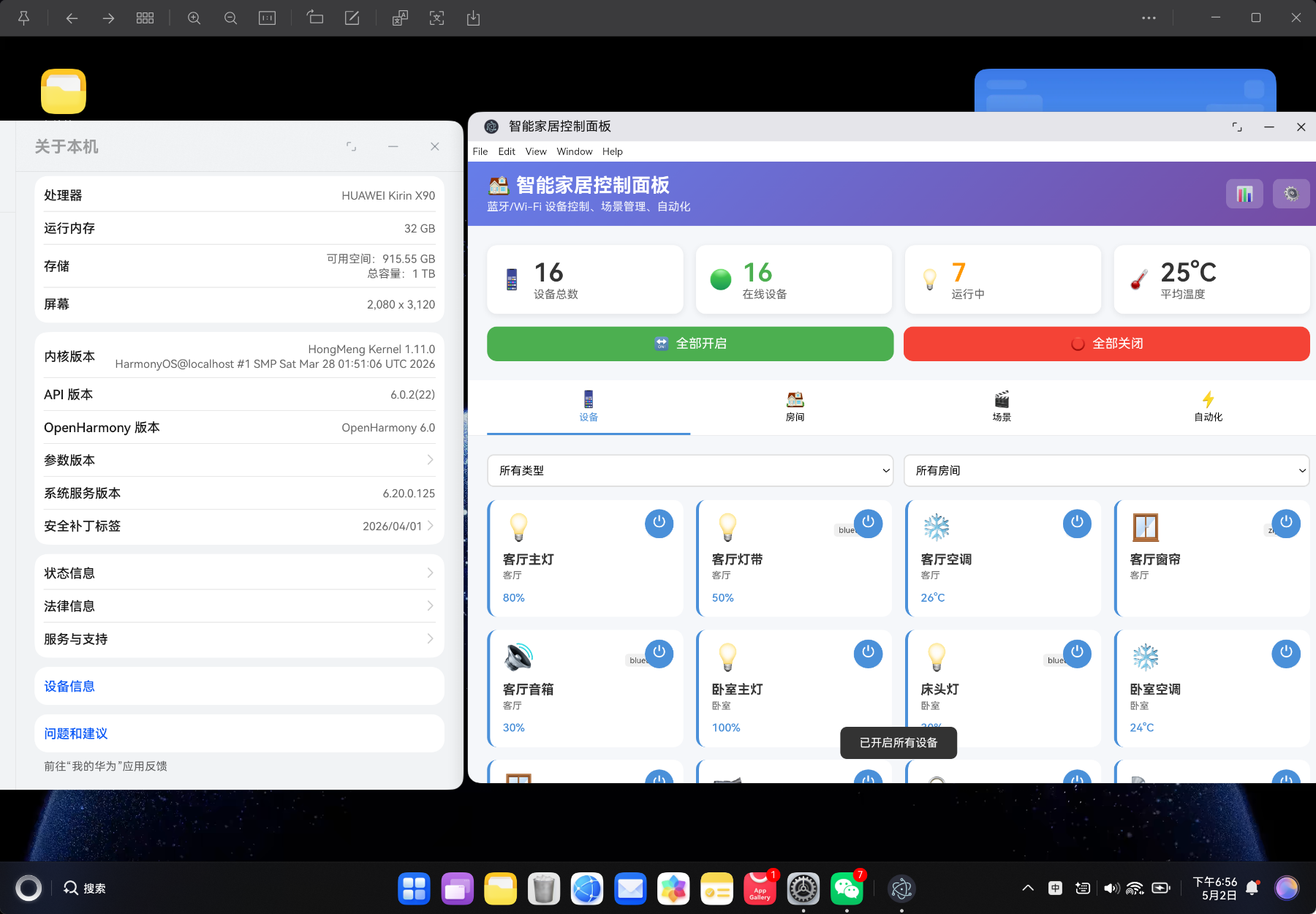Open the statistics chart icon in header

[1244, 194]
